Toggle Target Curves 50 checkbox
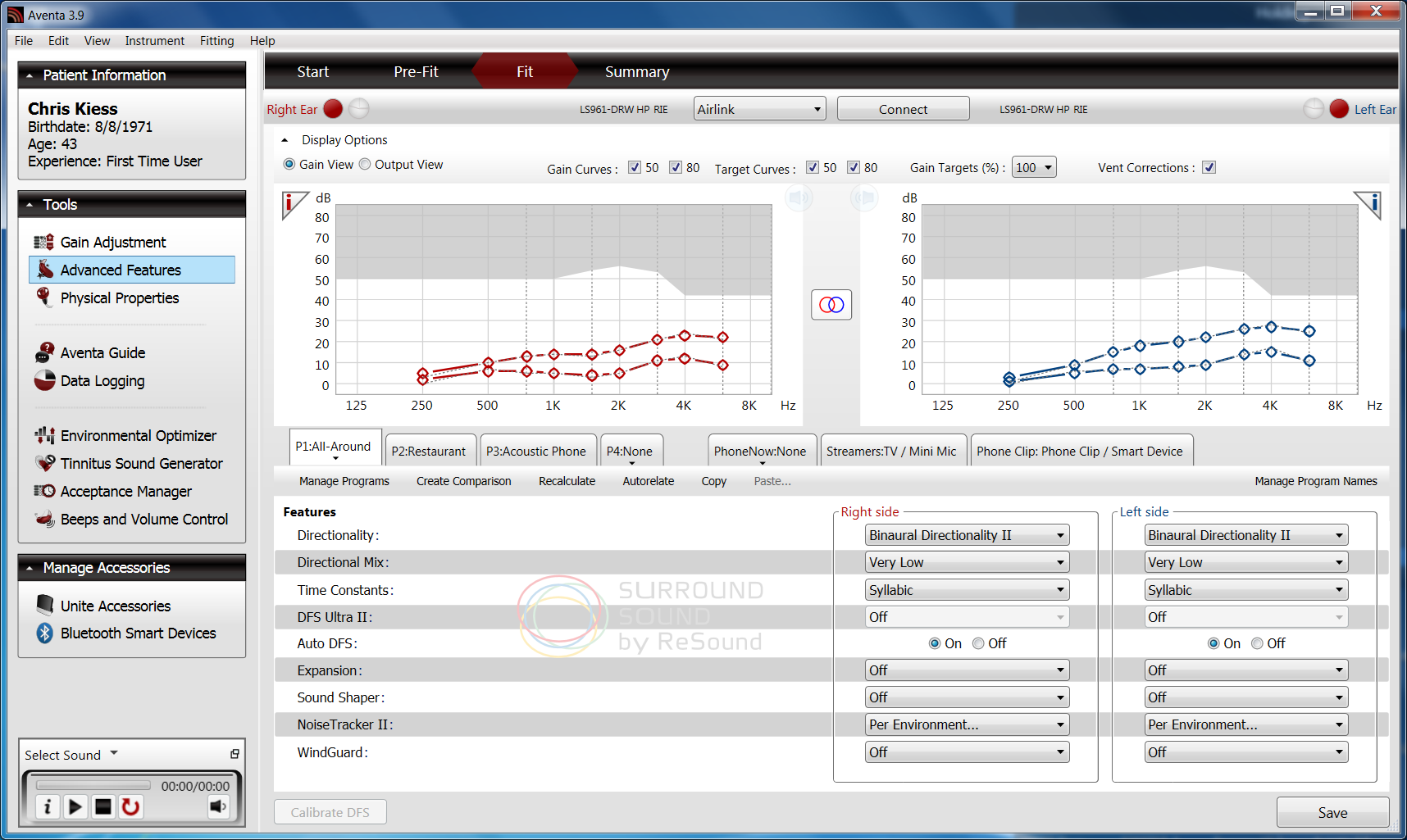The width and height of the screenshot is (1407, 840). 813,167
